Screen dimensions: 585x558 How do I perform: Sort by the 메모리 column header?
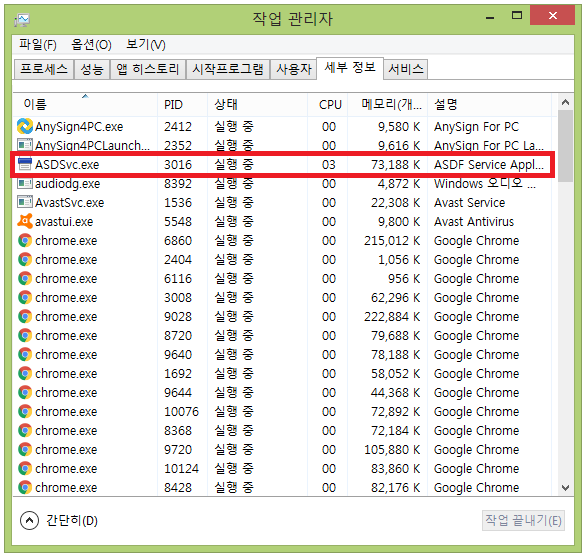tap(387, 104)
